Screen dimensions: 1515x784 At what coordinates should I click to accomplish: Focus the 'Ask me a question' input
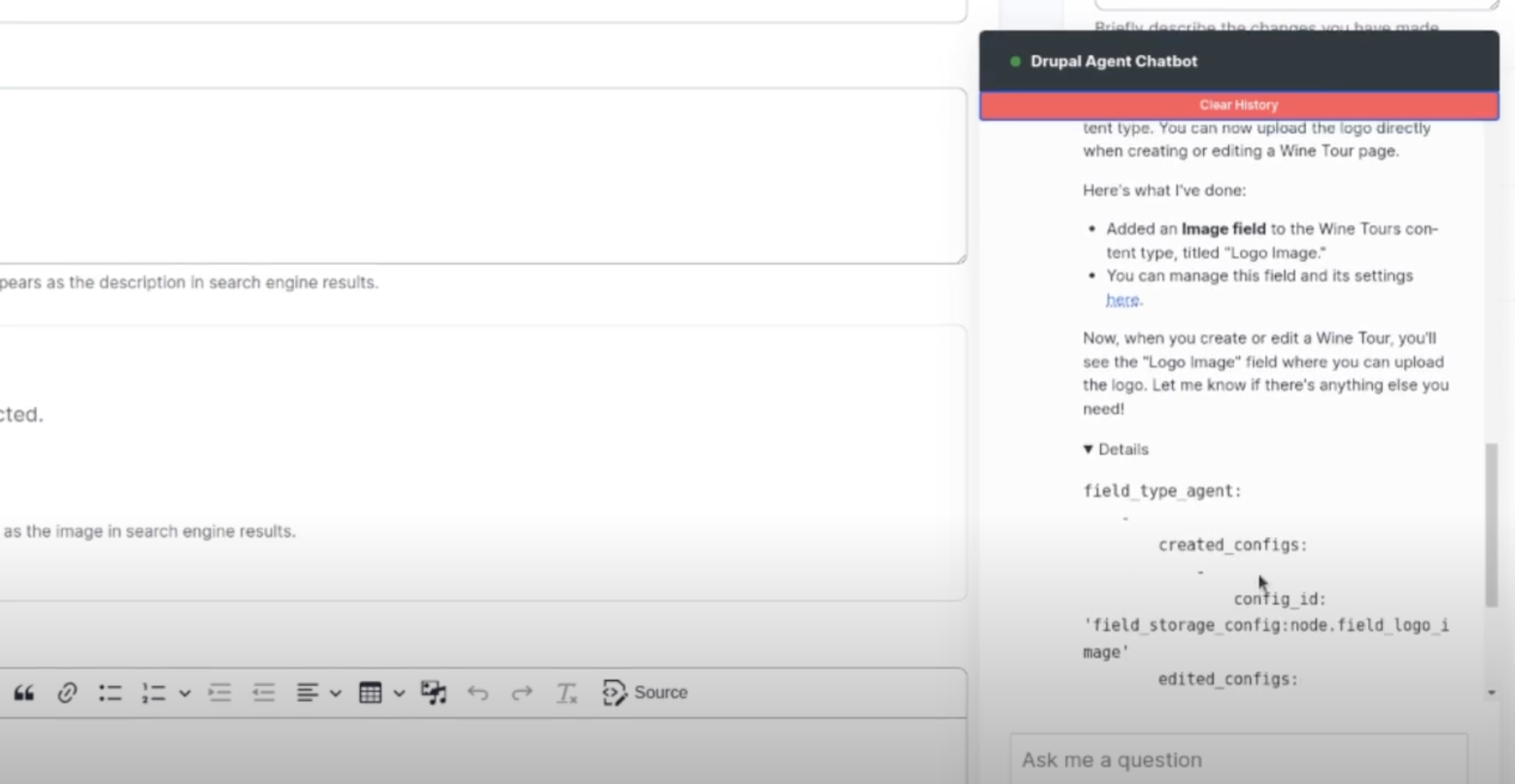point(1238,759)
